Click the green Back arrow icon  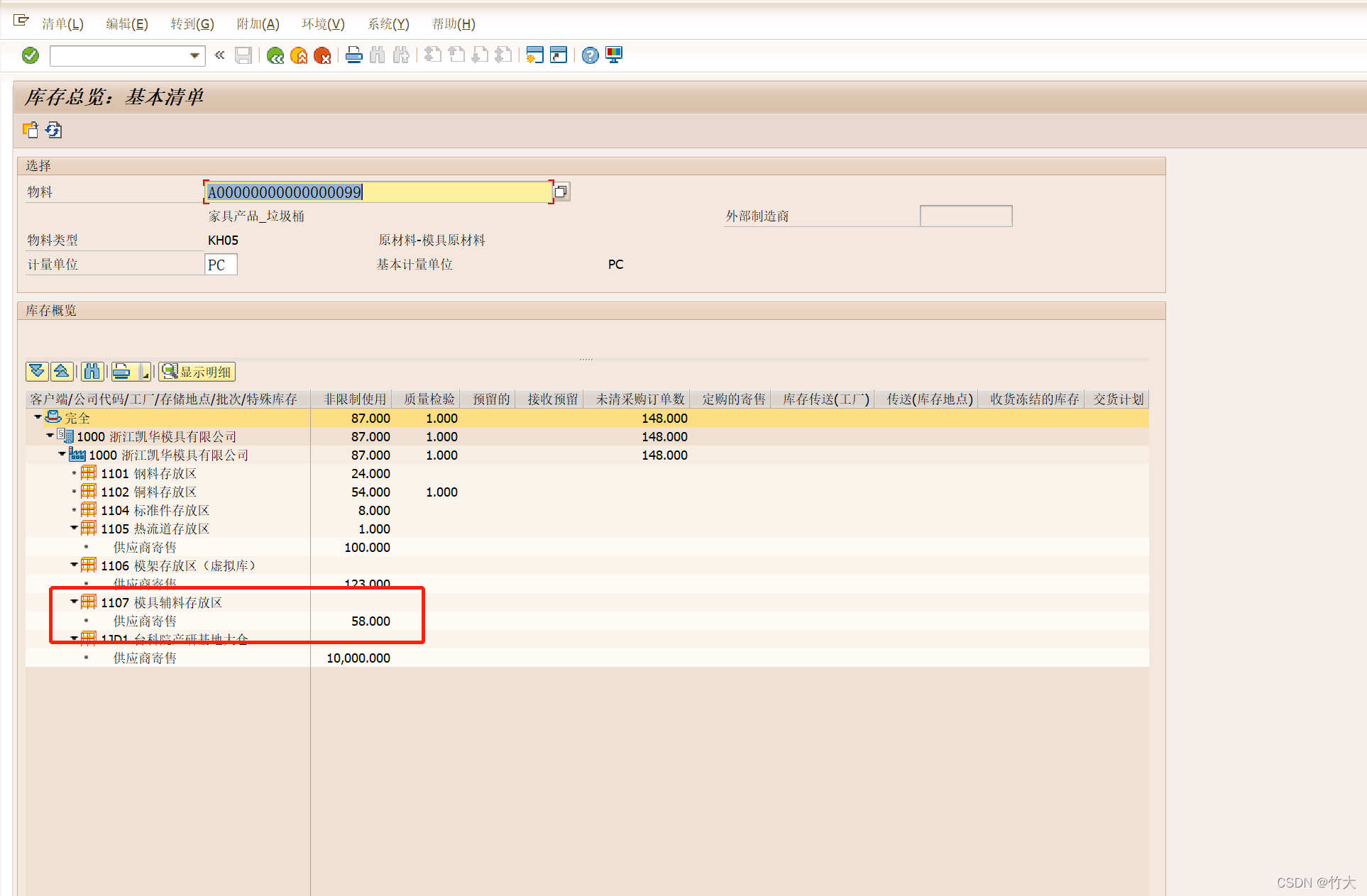pyautogui.click(x=275, y=55)
